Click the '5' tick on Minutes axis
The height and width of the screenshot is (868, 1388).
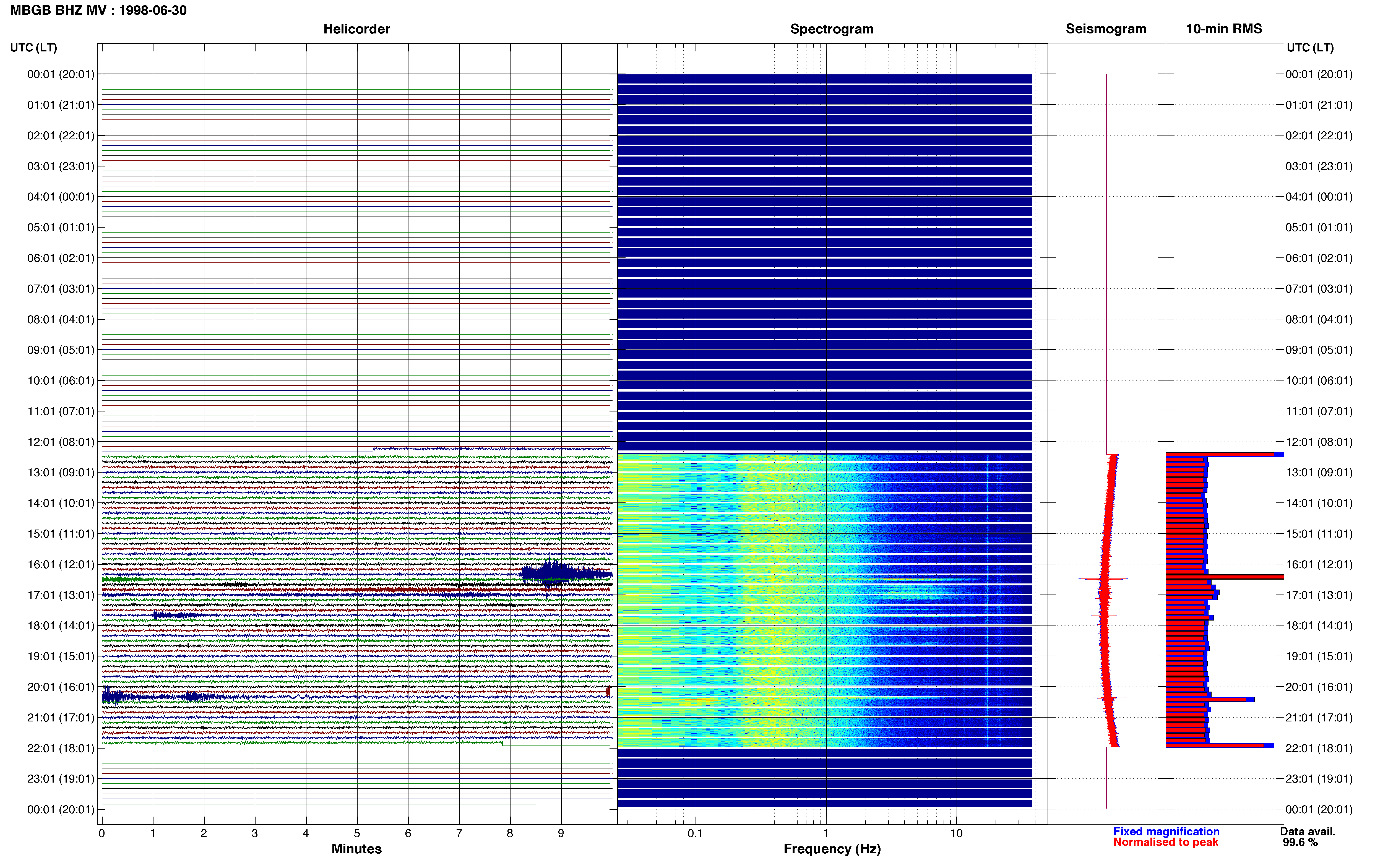(x=357, y=833)
